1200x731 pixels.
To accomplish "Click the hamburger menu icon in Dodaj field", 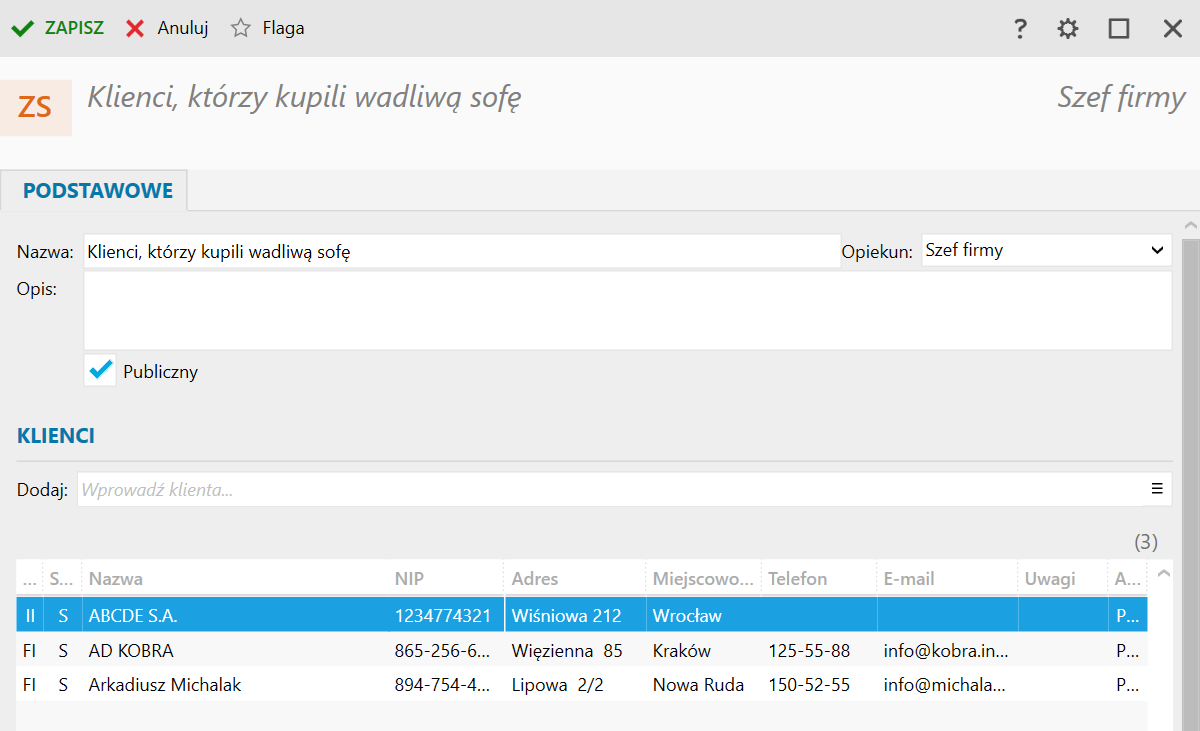I will pyautogui.click(x=1157, y=489).
